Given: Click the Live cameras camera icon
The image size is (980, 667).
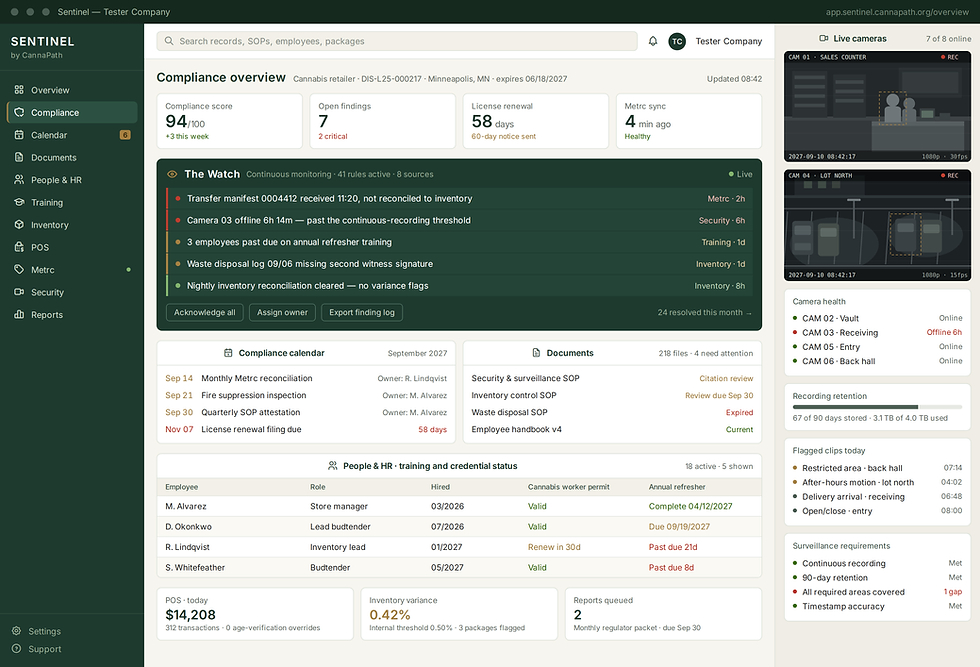Looking at the screenshot, I should [824, 38].
